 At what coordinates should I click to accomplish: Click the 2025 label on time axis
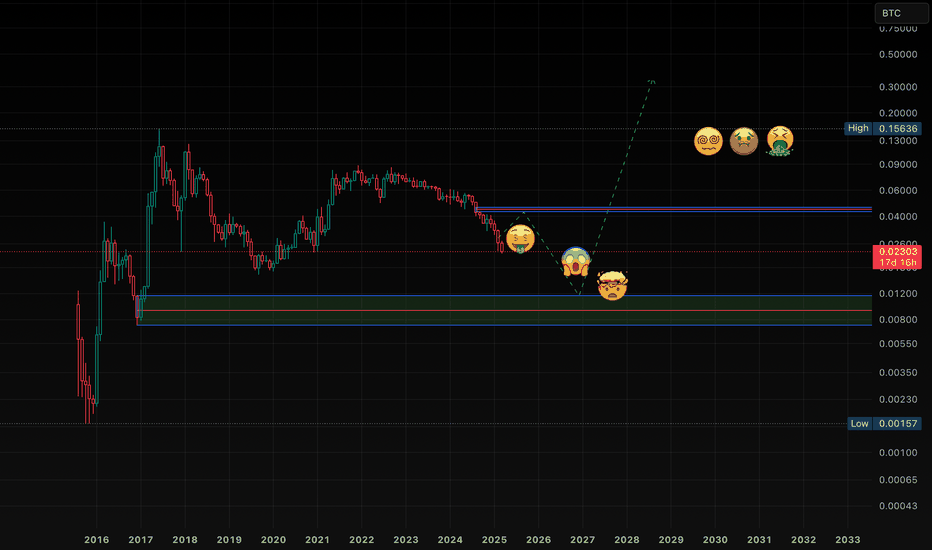(x=494, y=540)
